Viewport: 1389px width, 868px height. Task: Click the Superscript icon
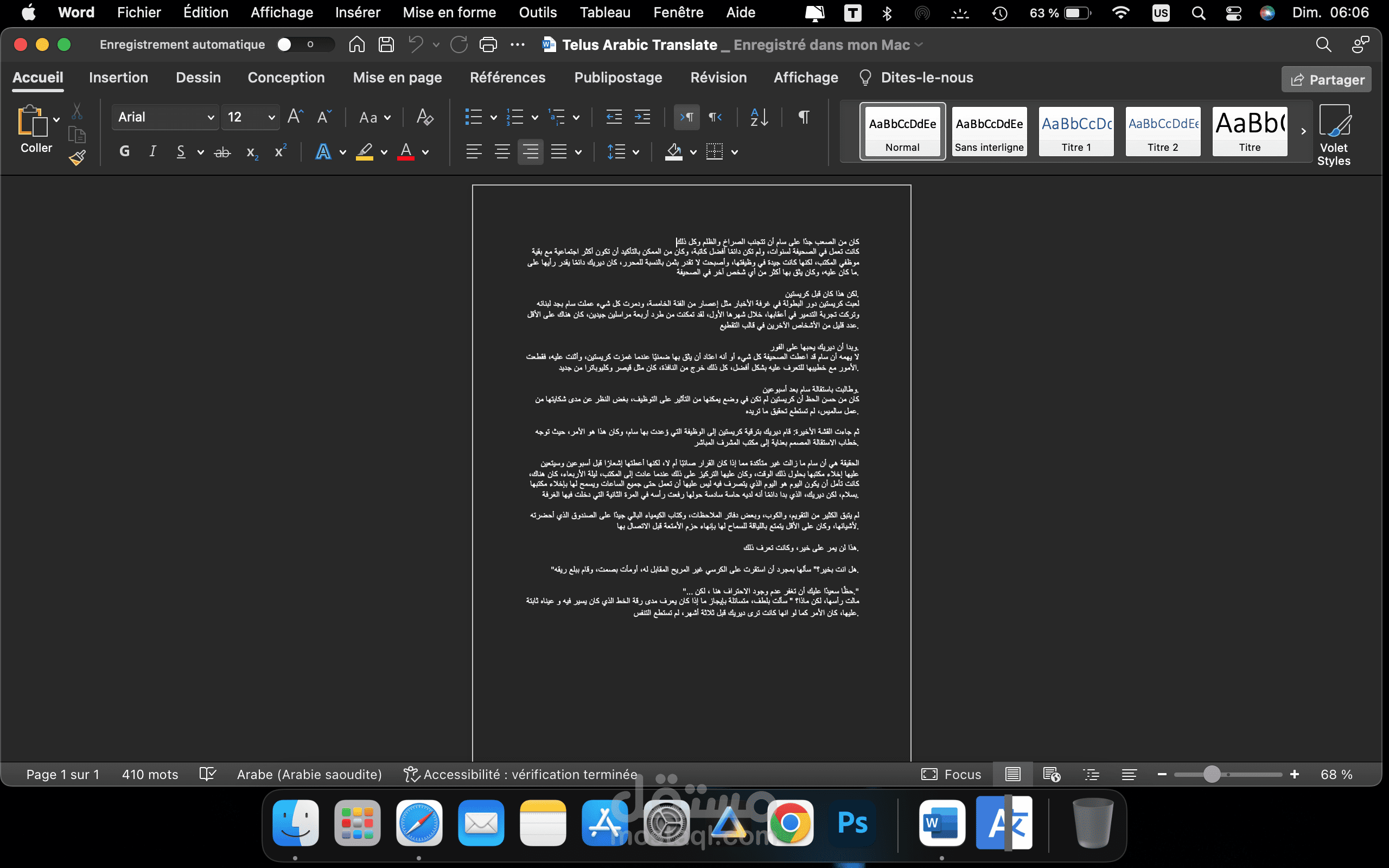click(280, 151)
